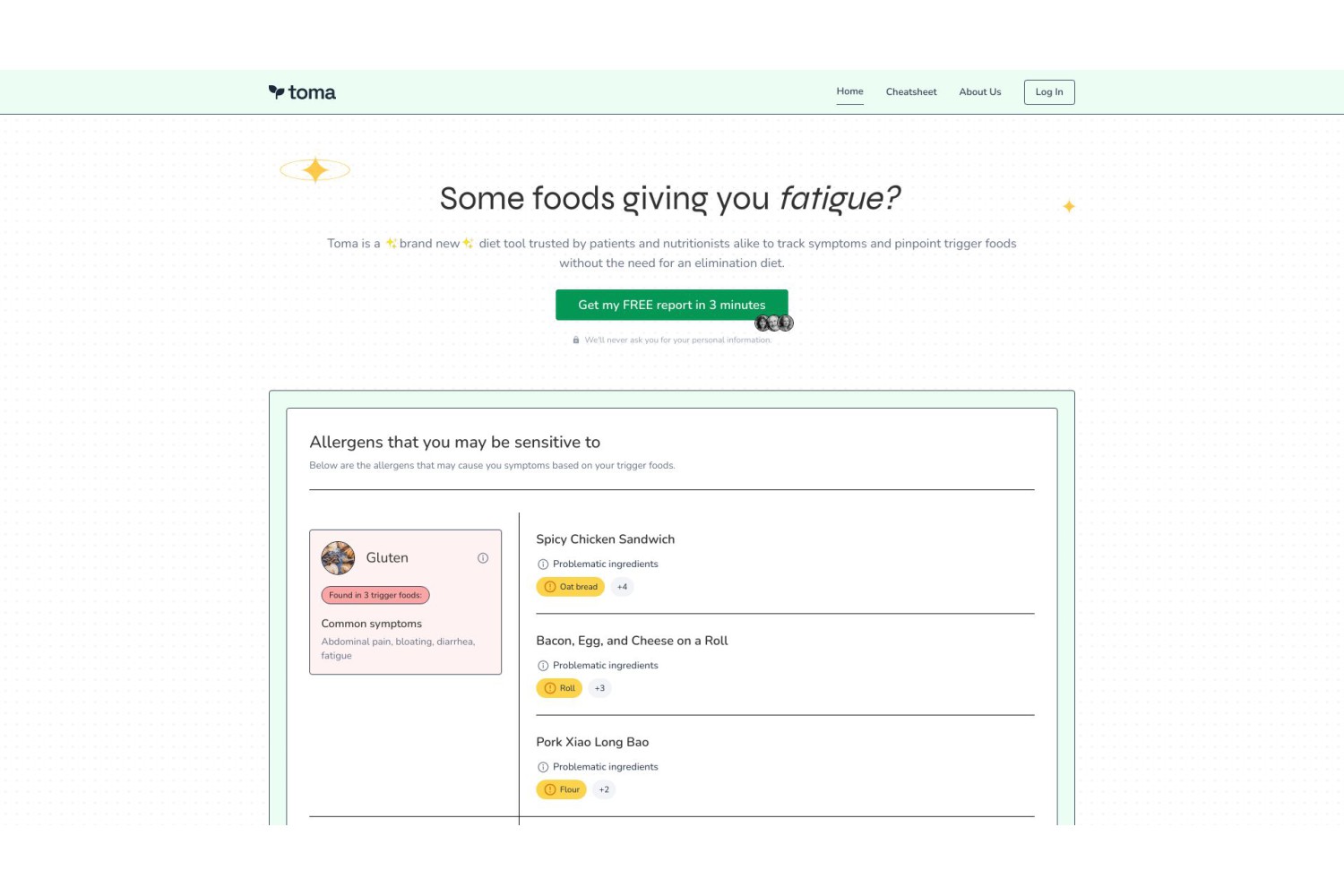The width and height of the screenshot is (1344, 896).
Task: Expand the +4 more ingredients badge
Action: click(x=622, y=587)
